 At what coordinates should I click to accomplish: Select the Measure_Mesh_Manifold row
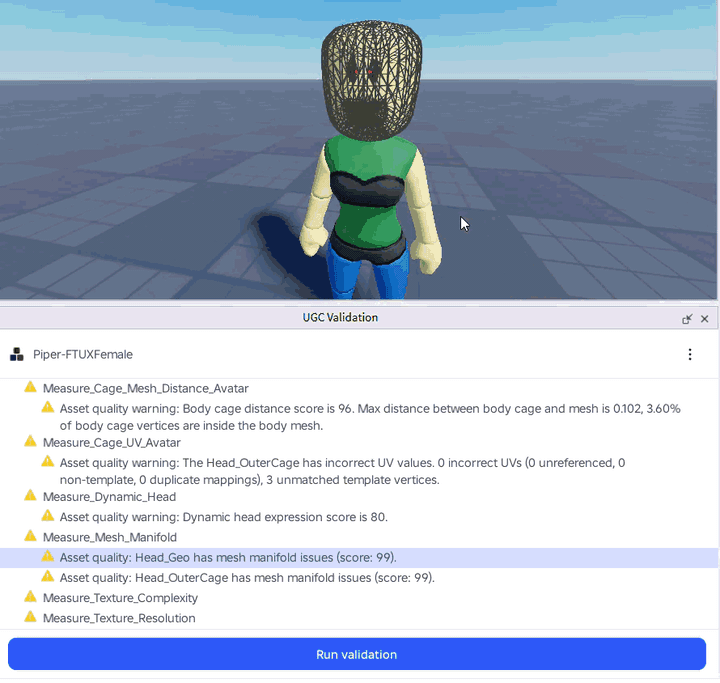pos(359,537)
